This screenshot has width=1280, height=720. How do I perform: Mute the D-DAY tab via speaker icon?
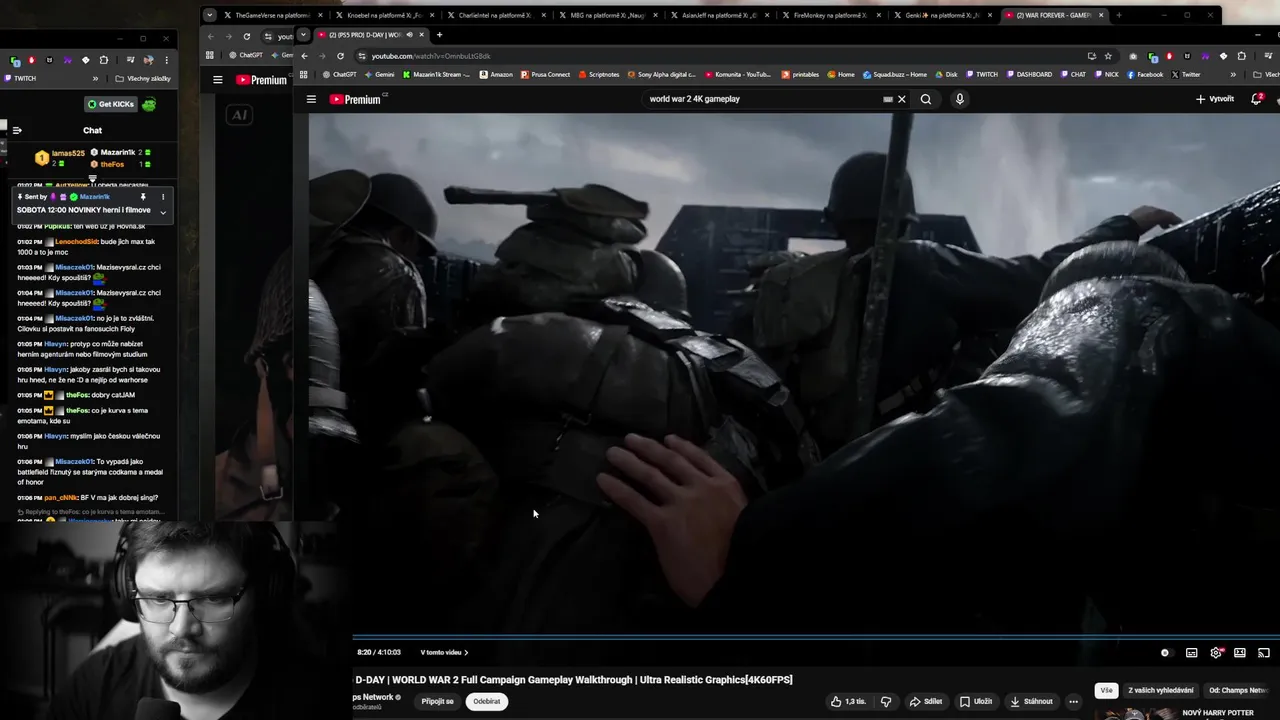tap(410, 35)
